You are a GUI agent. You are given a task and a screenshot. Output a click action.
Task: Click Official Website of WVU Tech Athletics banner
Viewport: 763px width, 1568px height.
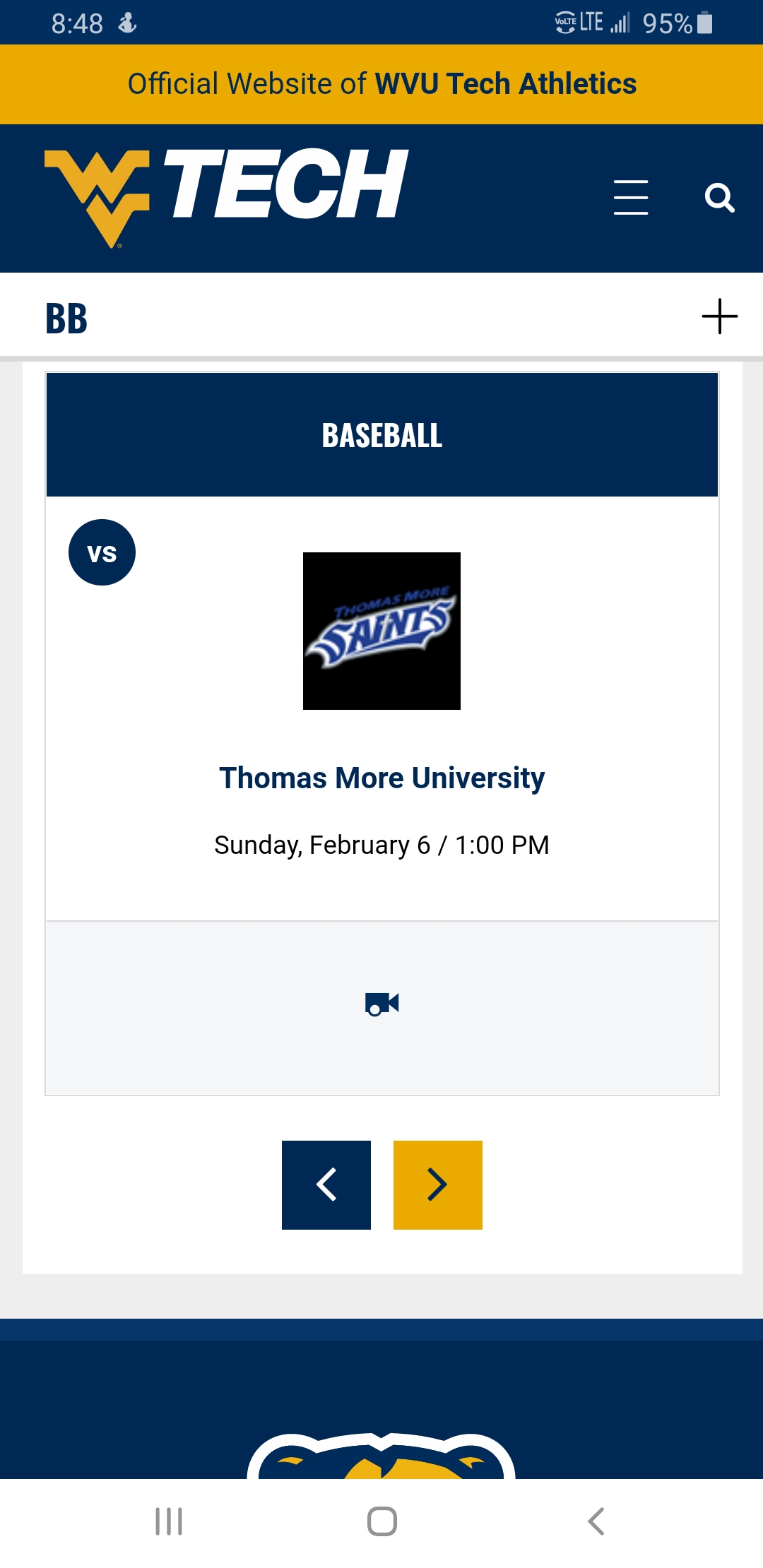(381, 84)
